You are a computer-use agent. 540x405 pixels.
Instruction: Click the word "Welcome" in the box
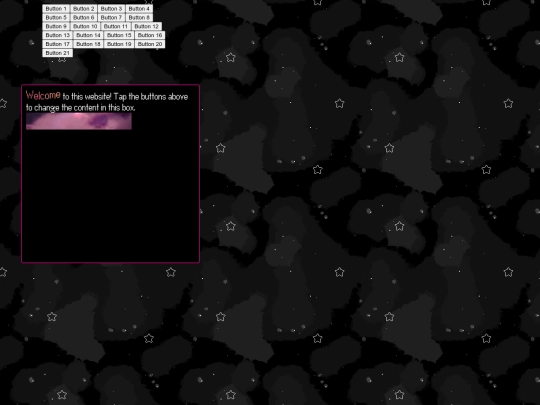tap(43, 95)
